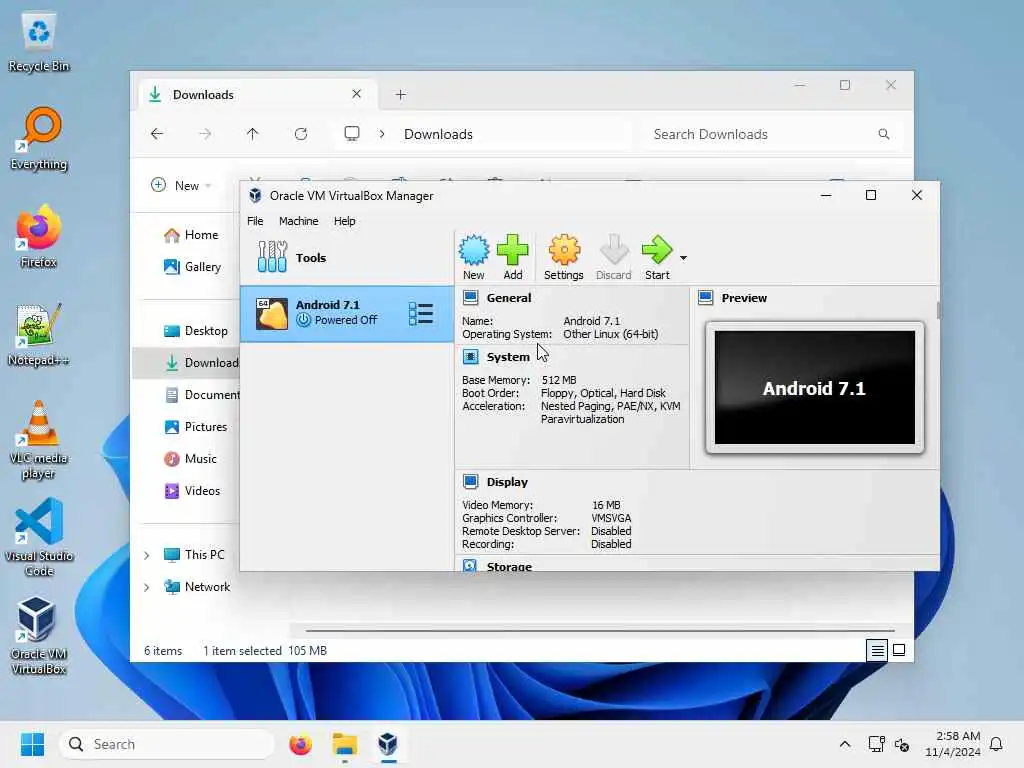Open Home in Explorer sidebar
This screenshot has width=1024, height=768.
tap(191, 235)
